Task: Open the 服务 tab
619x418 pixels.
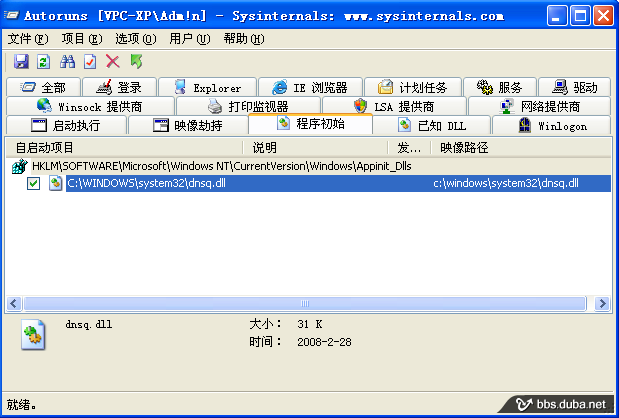Action: [500, 87]
